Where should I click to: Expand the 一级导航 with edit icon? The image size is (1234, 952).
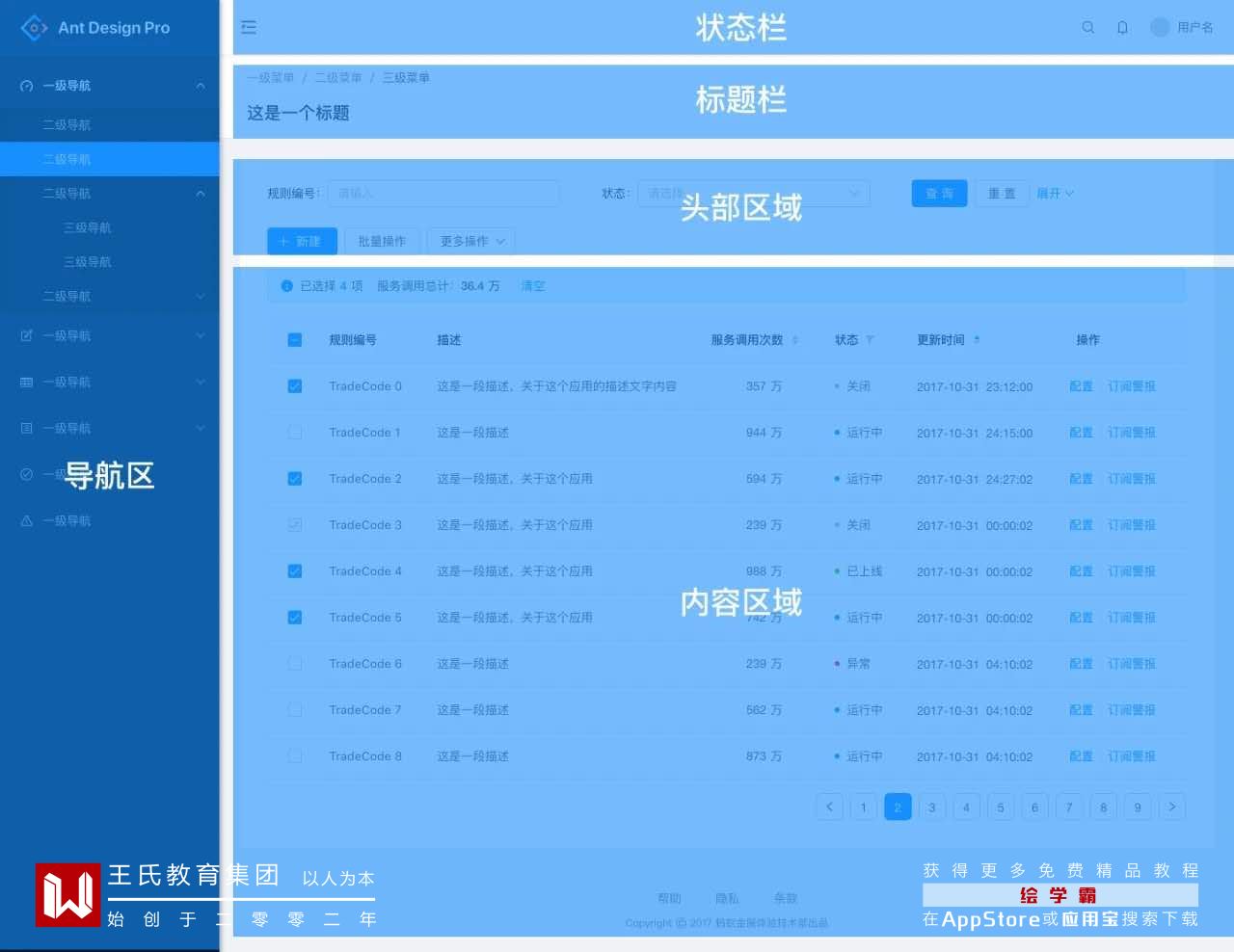pyautogui.click(x=201, y=335)
